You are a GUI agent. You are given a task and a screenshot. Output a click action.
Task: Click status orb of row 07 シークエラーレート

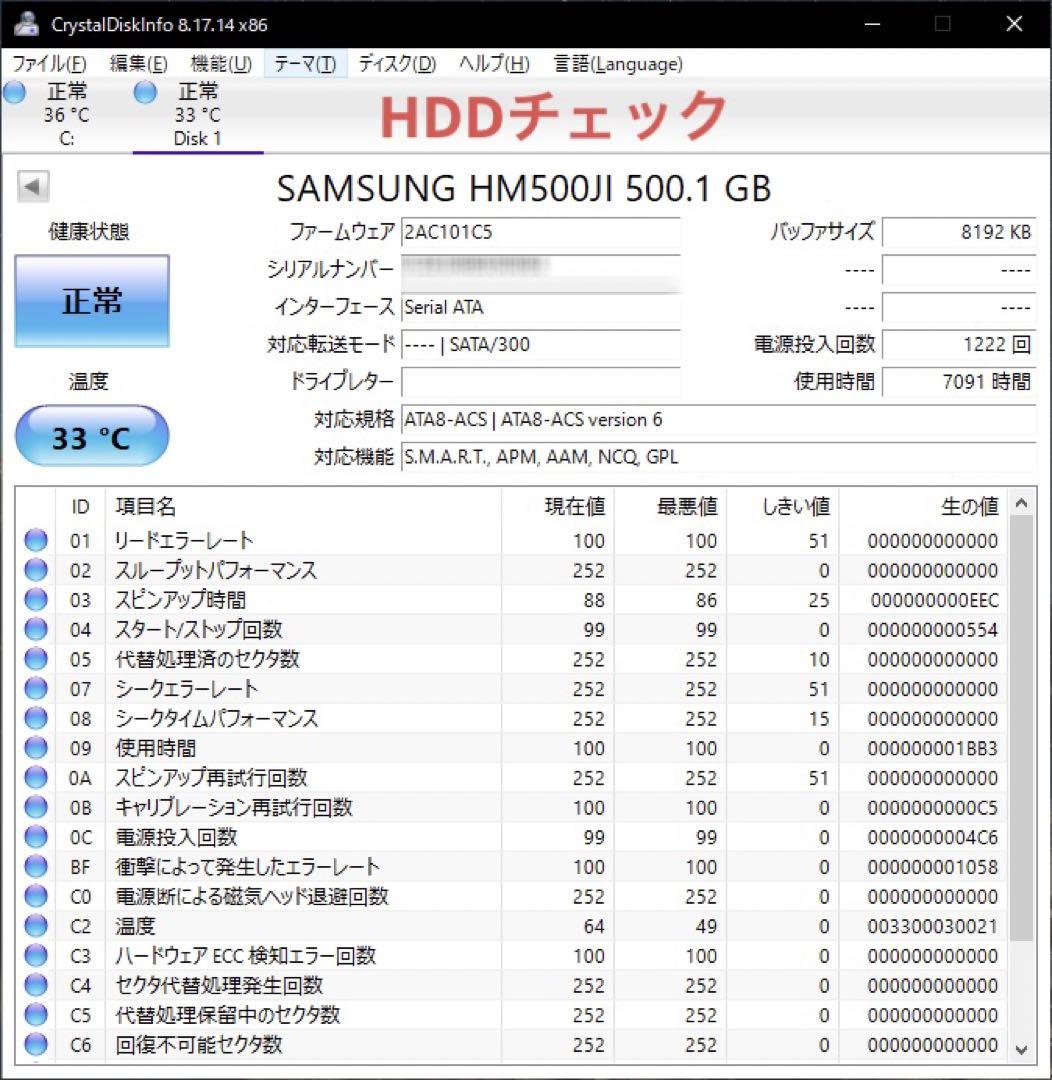pos(36,689)
